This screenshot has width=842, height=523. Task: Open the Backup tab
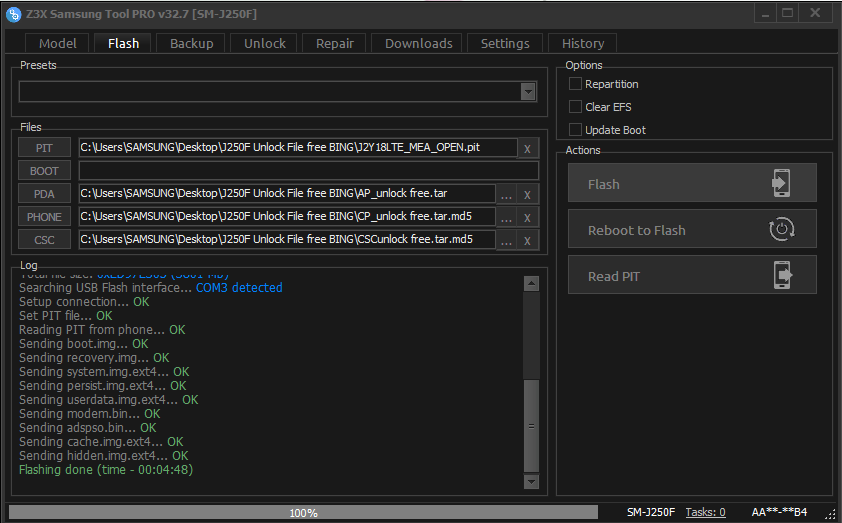coord(191,43)
